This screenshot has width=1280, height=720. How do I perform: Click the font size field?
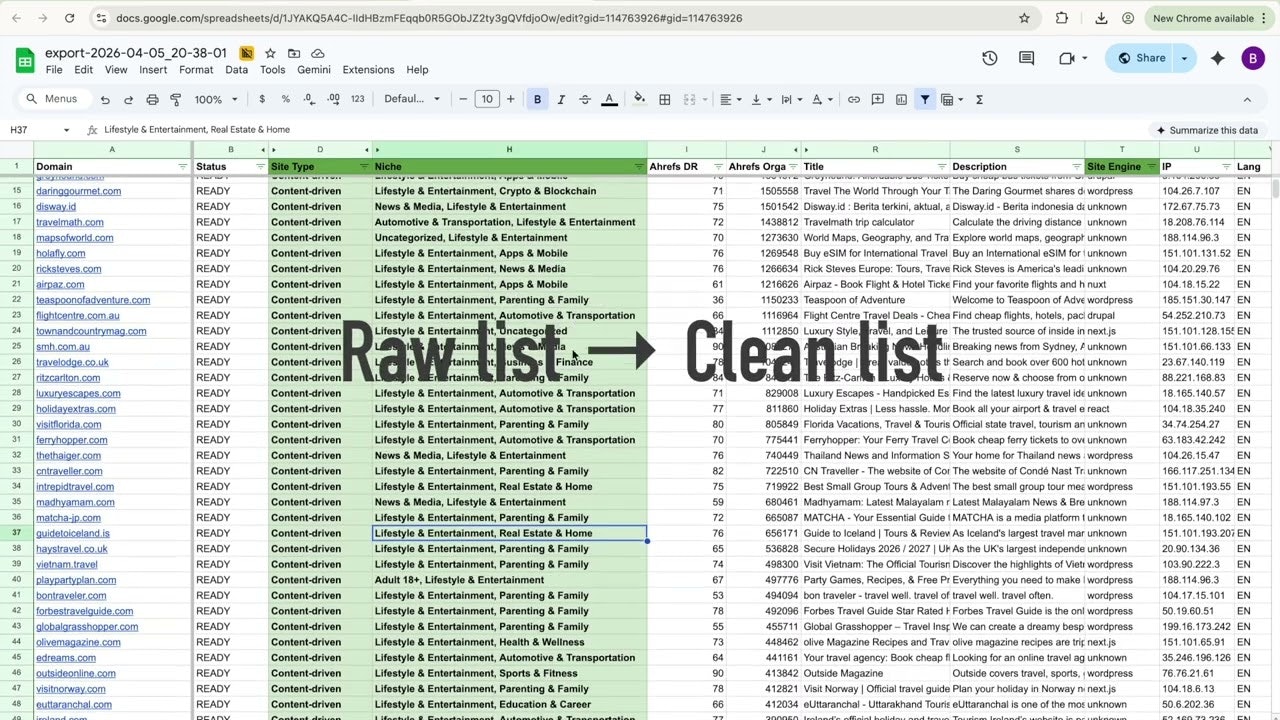(x=487, y=99)
